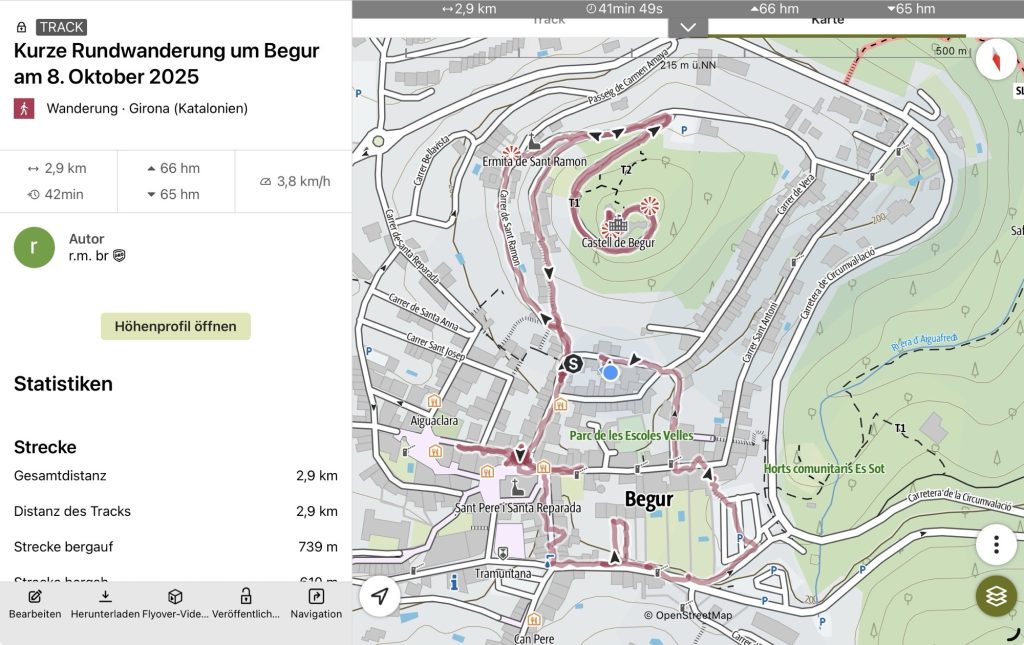Center map with location arrow button
This screenshot has height=645, width=1024.
click(380, 597)
